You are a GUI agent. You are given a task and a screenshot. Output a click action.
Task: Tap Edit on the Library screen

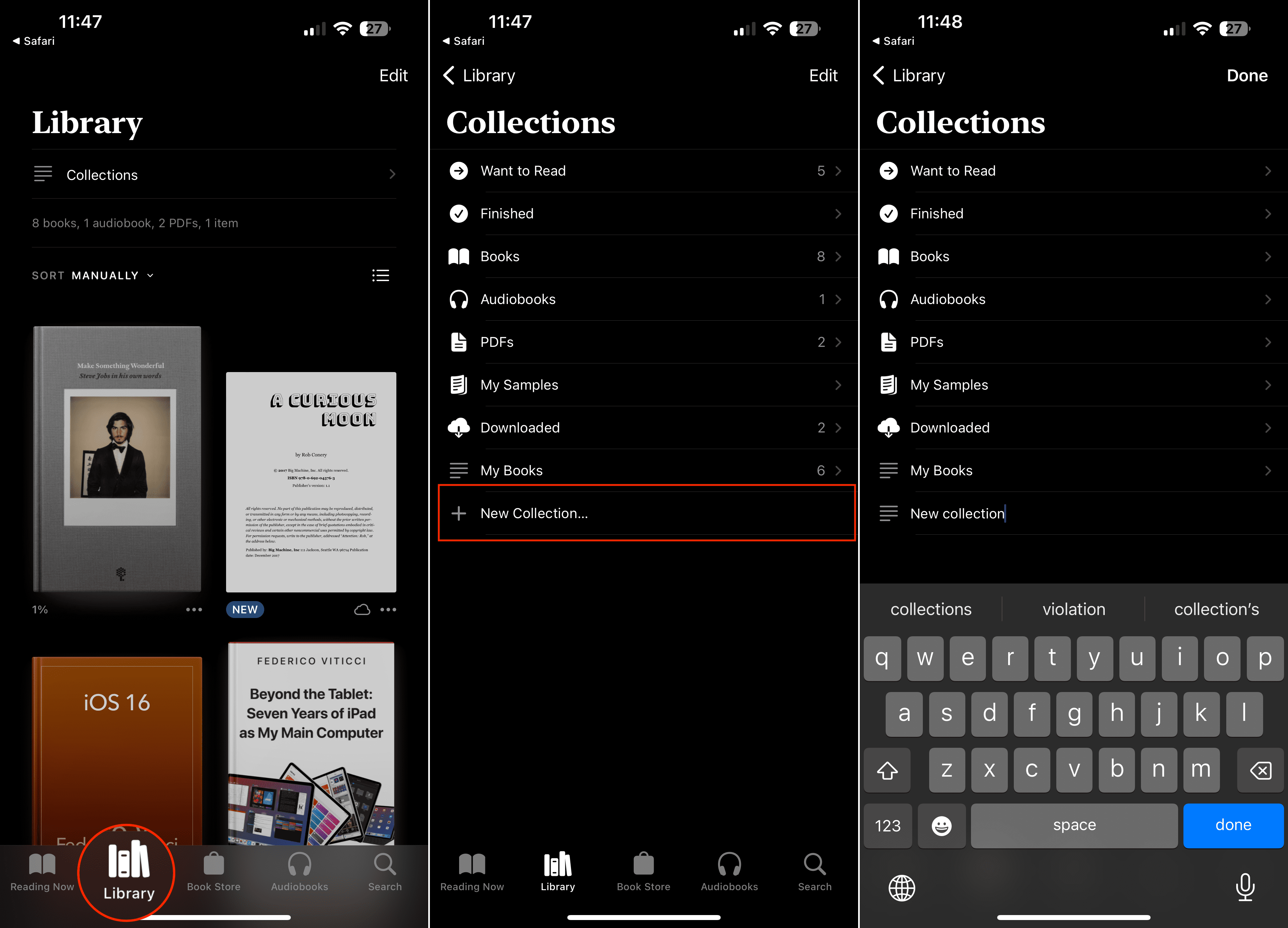(x=393, y=76)
